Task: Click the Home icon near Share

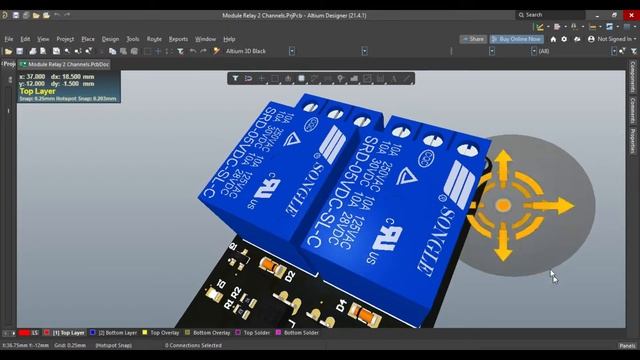Action: [553, 39]
